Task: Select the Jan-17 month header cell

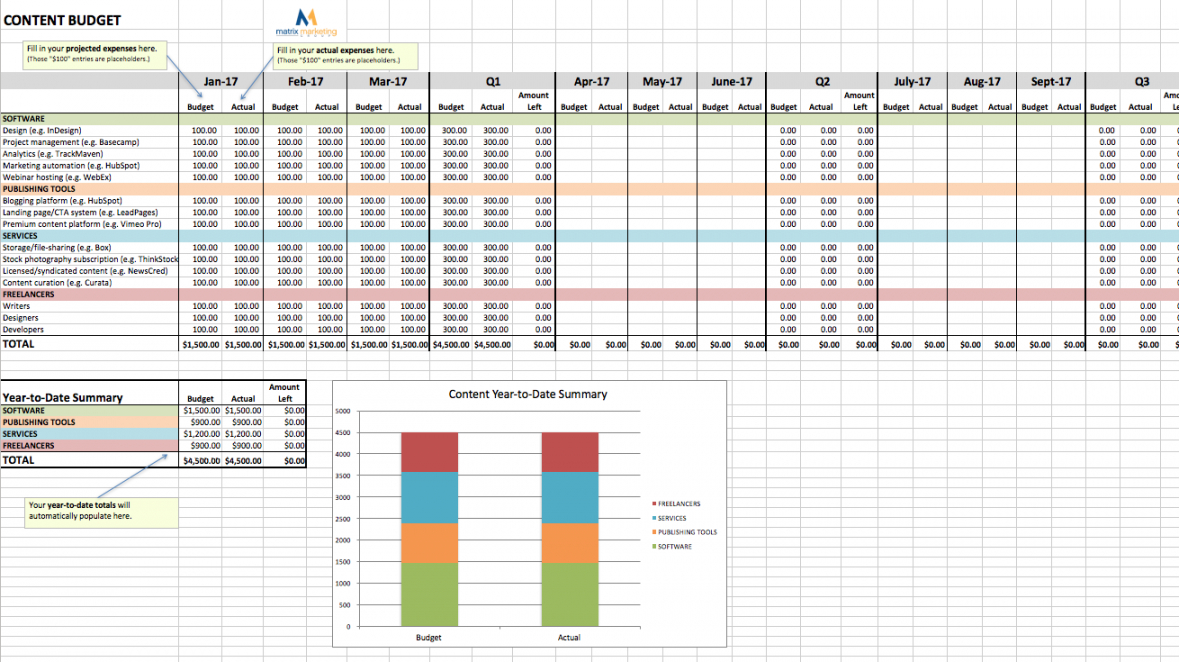Action: click(x=220, y=82)
